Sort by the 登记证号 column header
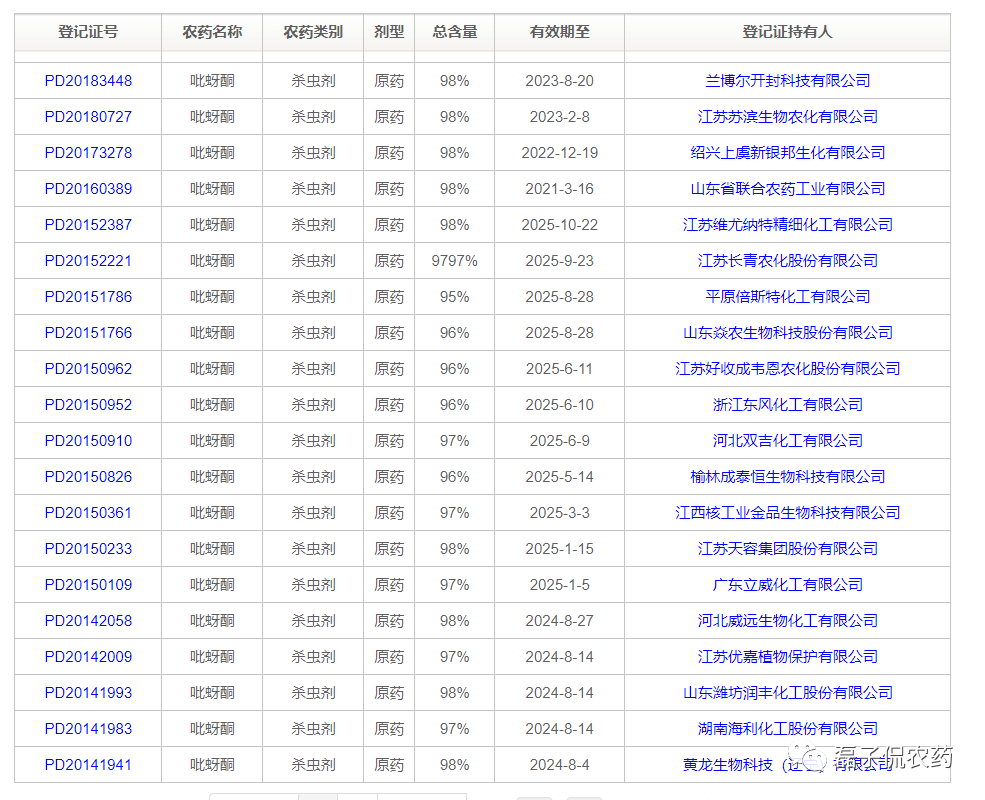 (x=87, y=31)
